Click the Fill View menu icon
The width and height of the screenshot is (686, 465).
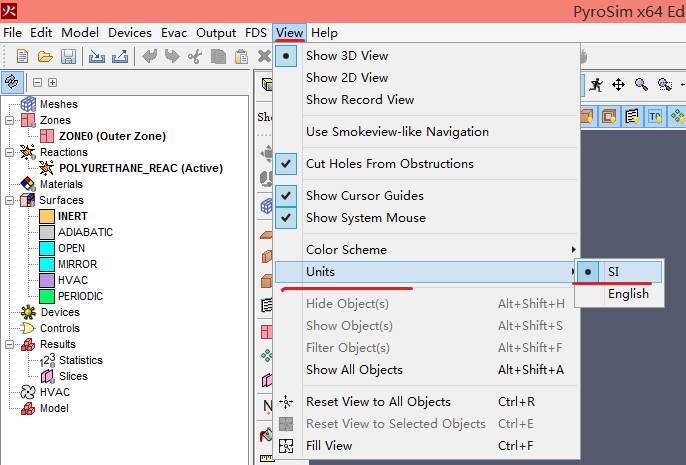(286, 446)
